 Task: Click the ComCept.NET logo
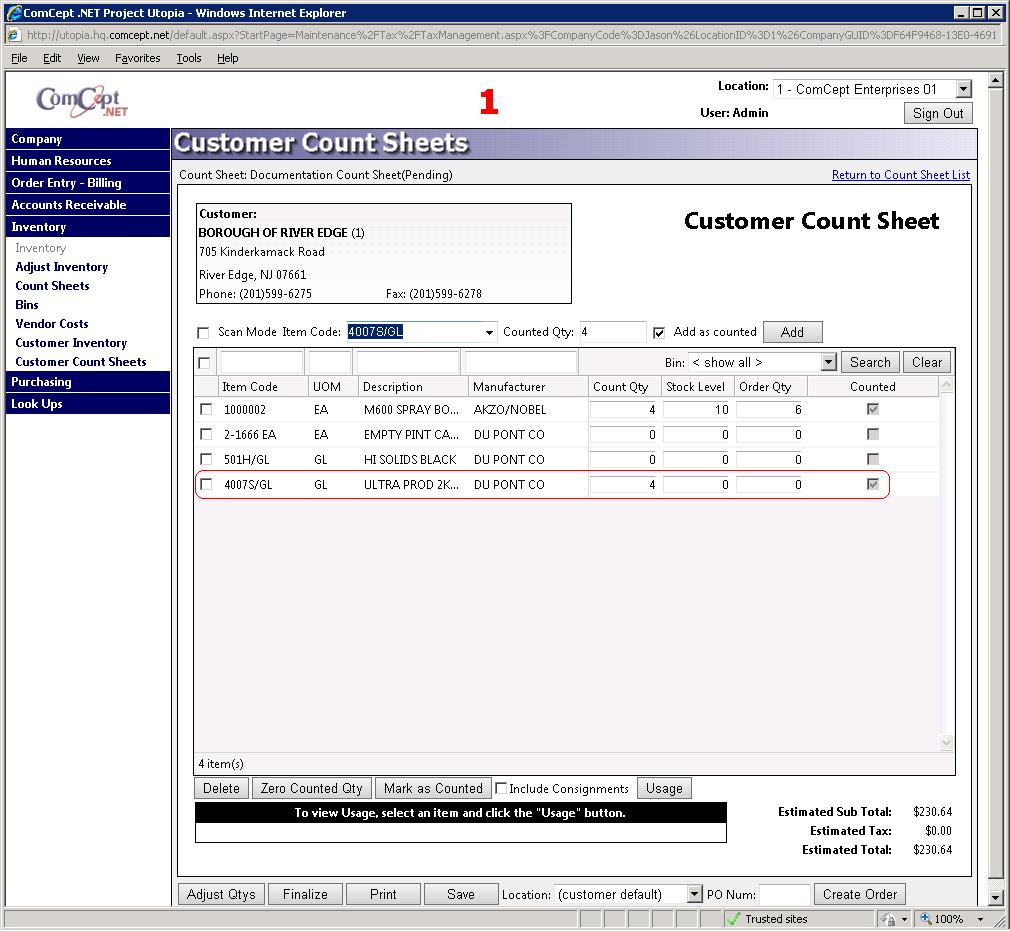pos(80,100)
